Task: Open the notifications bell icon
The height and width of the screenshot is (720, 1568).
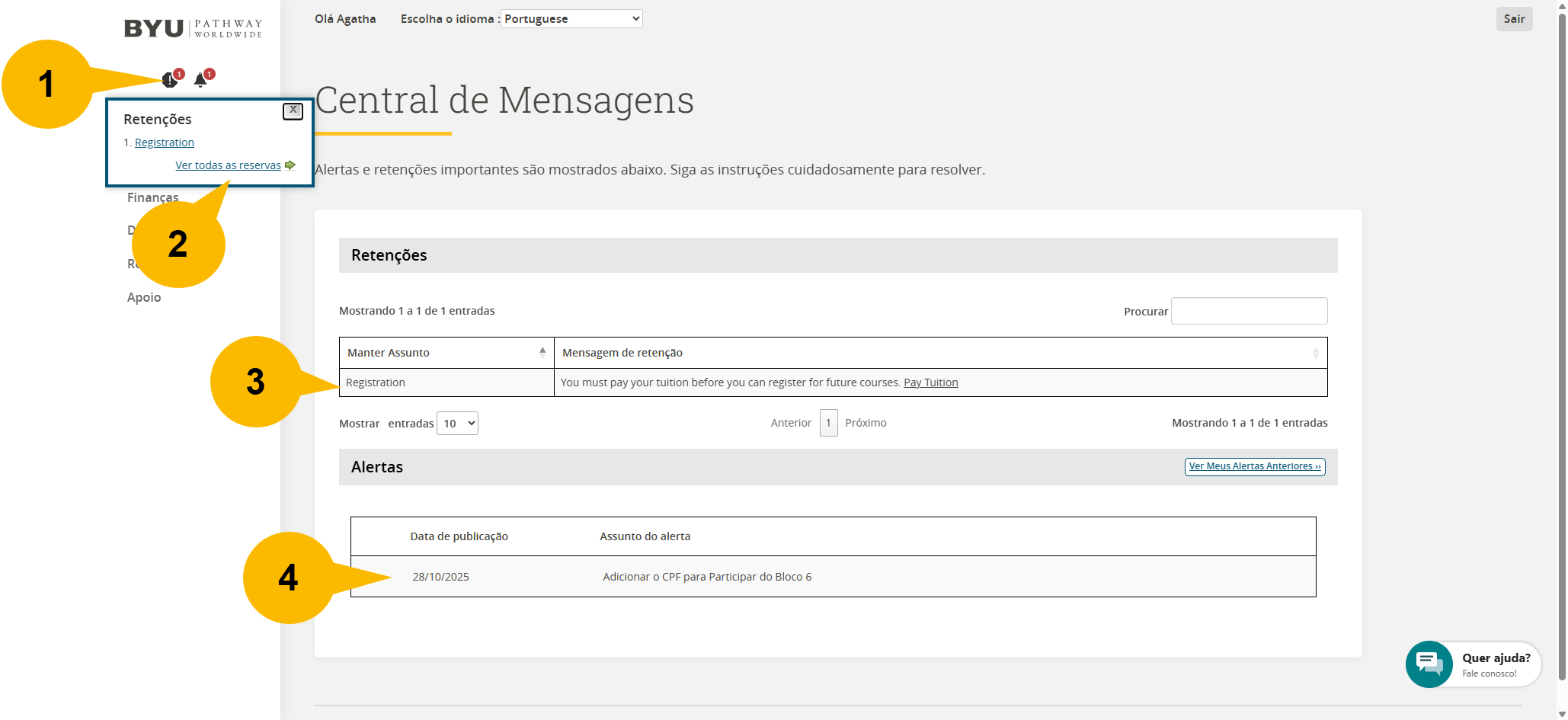Action: coord(200,80)
